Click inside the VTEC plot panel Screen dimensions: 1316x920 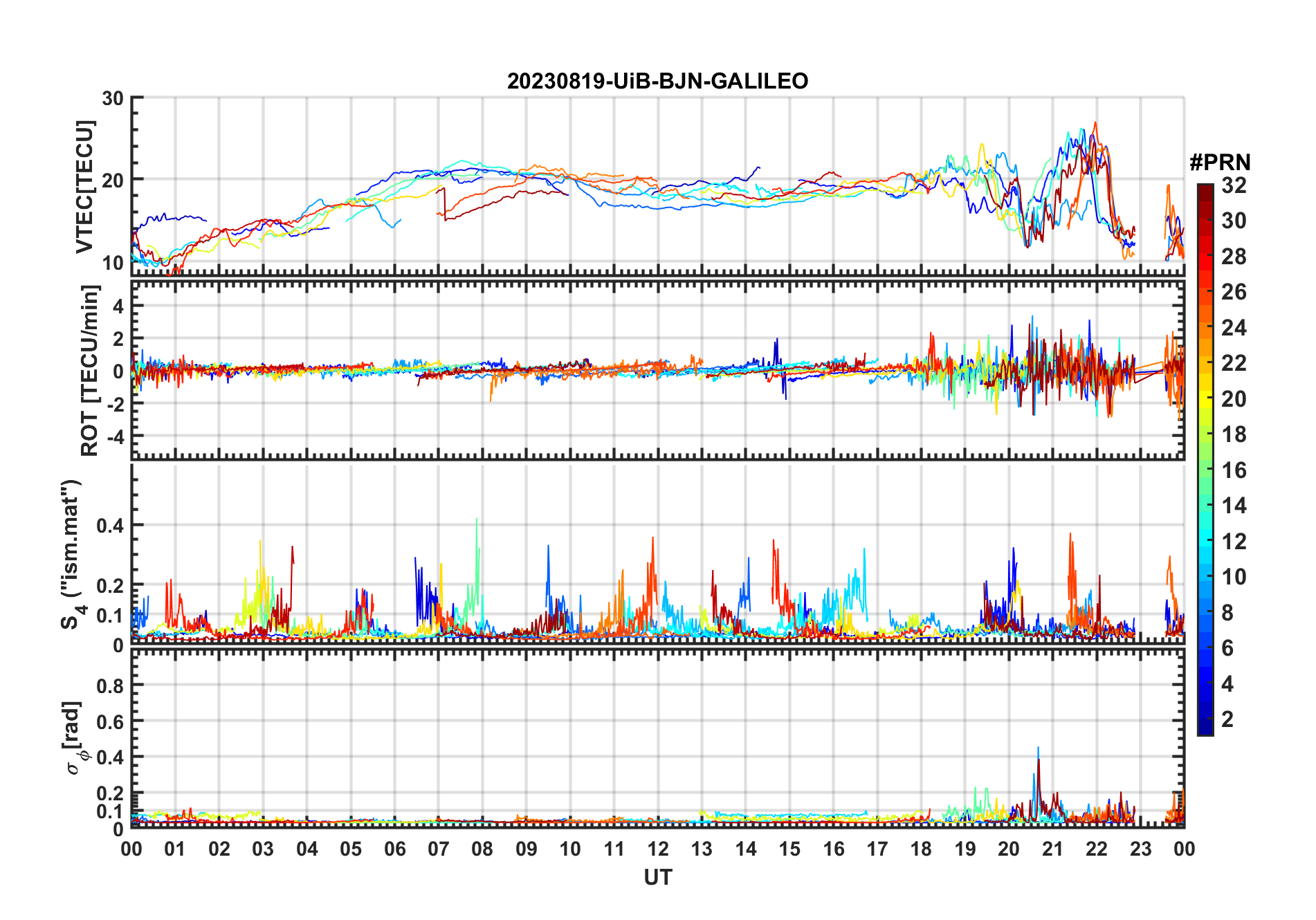658,187
